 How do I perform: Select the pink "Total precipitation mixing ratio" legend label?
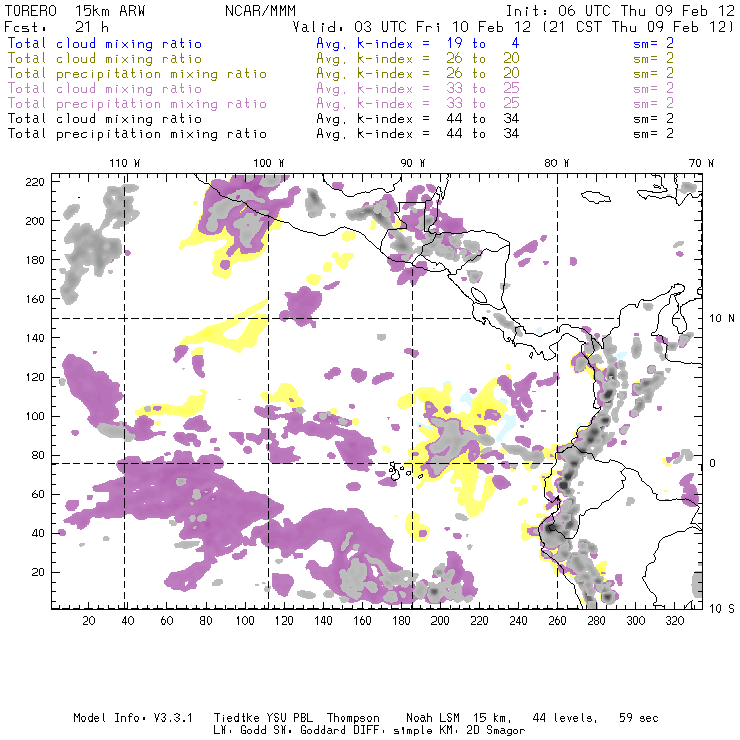tap(137, 104)
